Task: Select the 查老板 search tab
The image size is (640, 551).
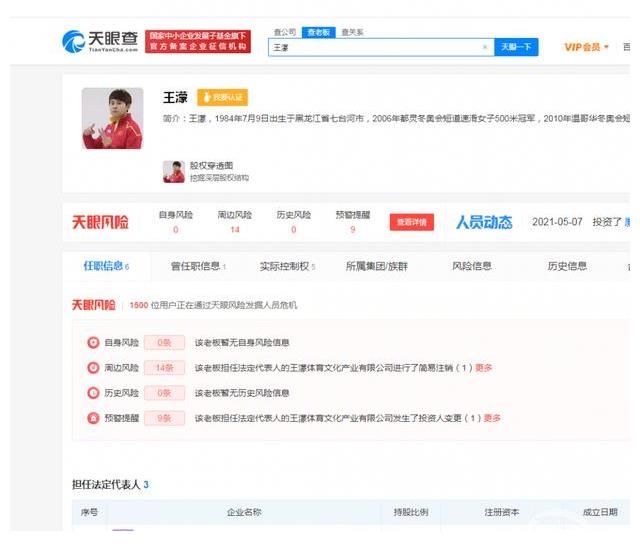Action: [x=319, y=32]
